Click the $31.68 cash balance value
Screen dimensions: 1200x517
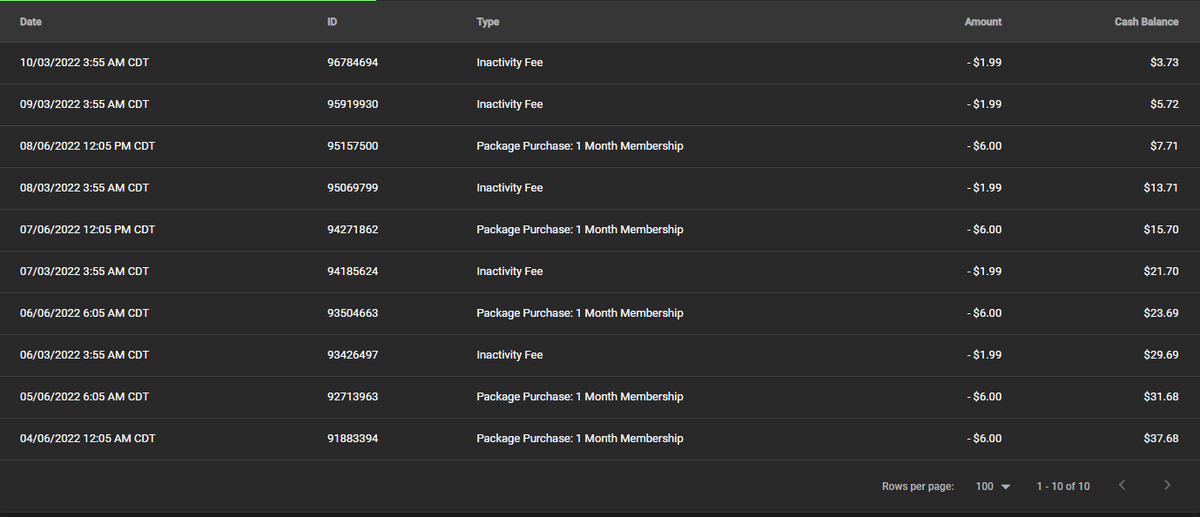(1161, 397)
